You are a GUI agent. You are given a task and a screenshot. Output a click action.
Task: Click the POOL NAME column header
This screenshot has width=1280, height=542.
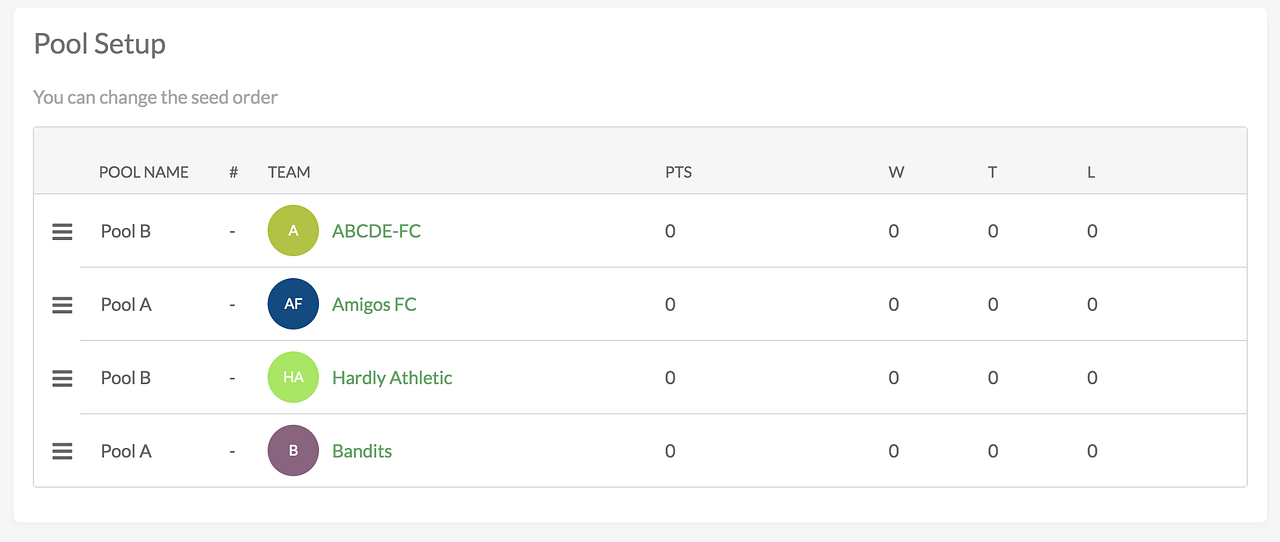[x=144, y=172]
